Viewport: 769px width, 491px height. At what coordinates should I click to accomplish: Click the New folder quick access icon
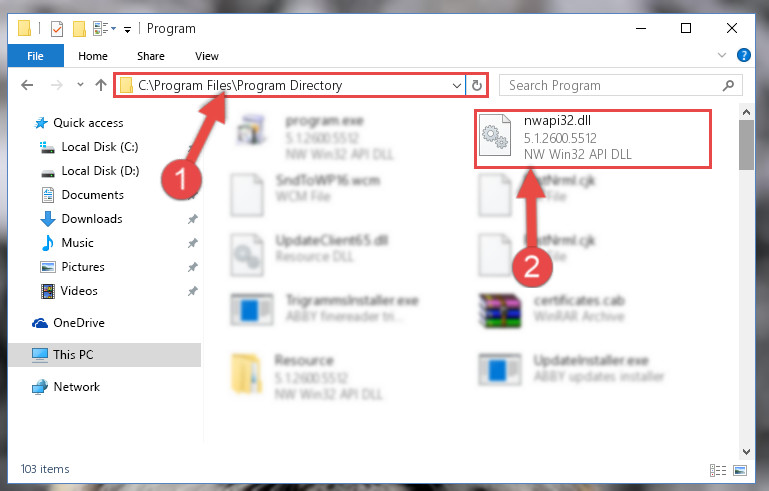coord(79,29)
